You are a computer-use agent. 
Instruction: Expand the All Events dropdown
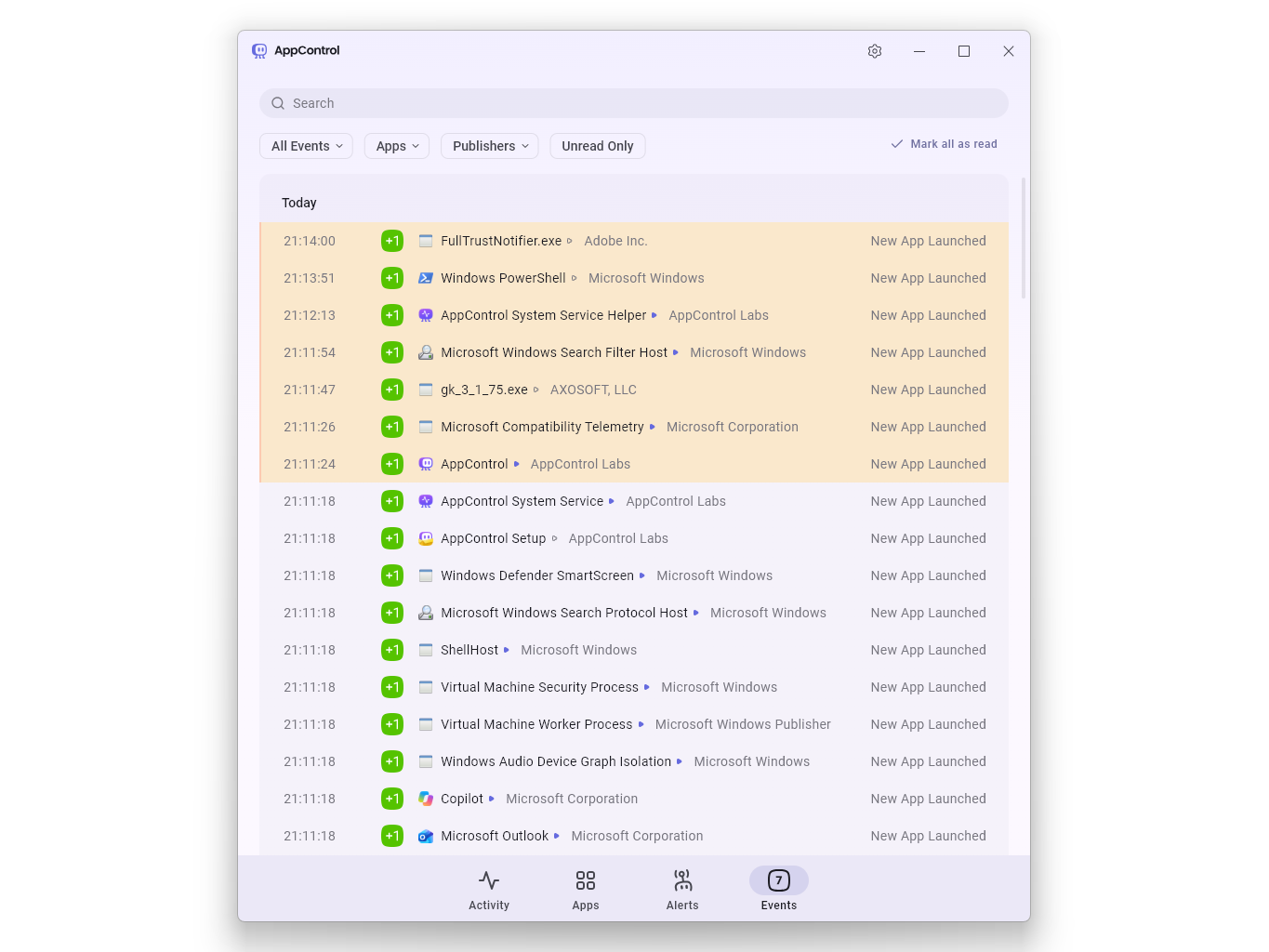pos(307,146)
